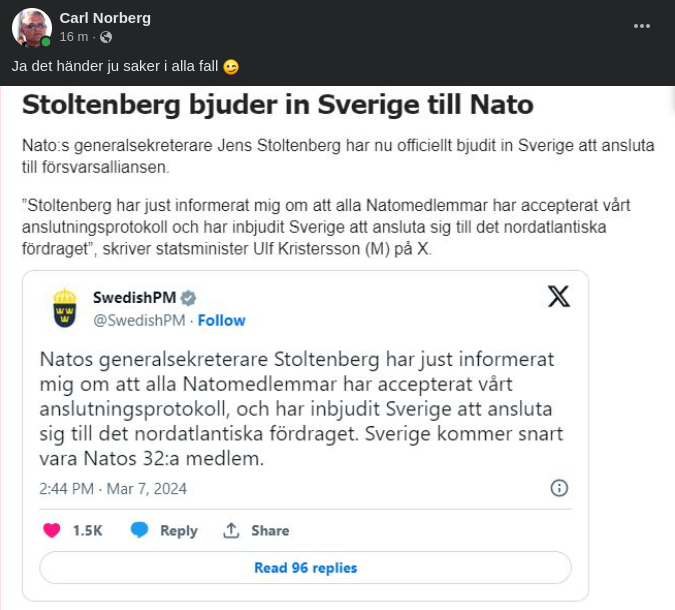This screenshot has width=675, height=610.
Task: Click the Carl Norberg name link
Action: coord(105,18)
